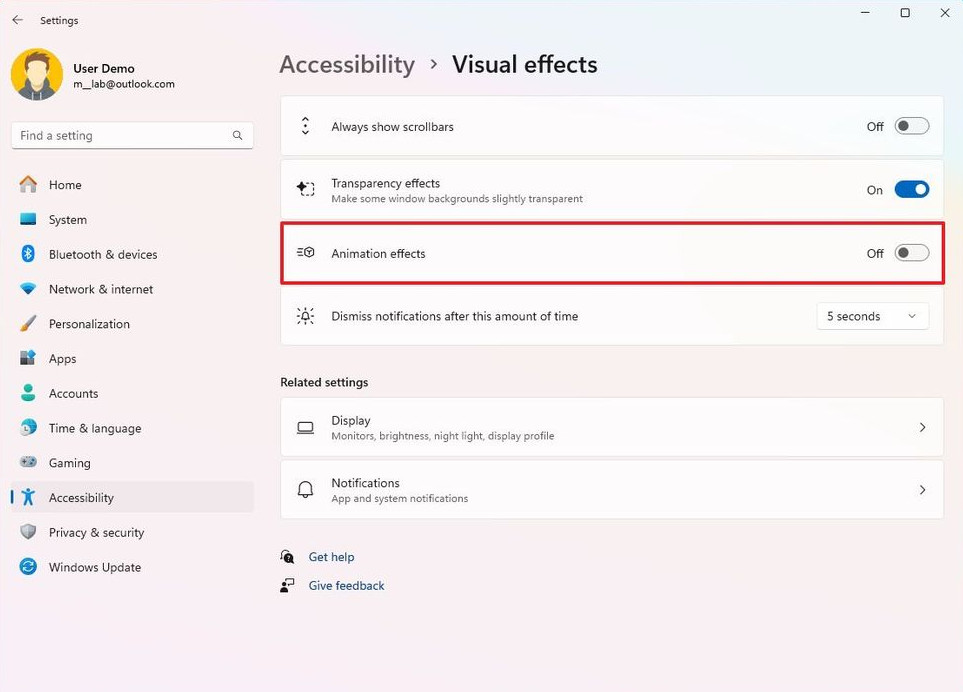
Task: Open the 5 seconds notification dropdown
Action: [x=872, y=316]
